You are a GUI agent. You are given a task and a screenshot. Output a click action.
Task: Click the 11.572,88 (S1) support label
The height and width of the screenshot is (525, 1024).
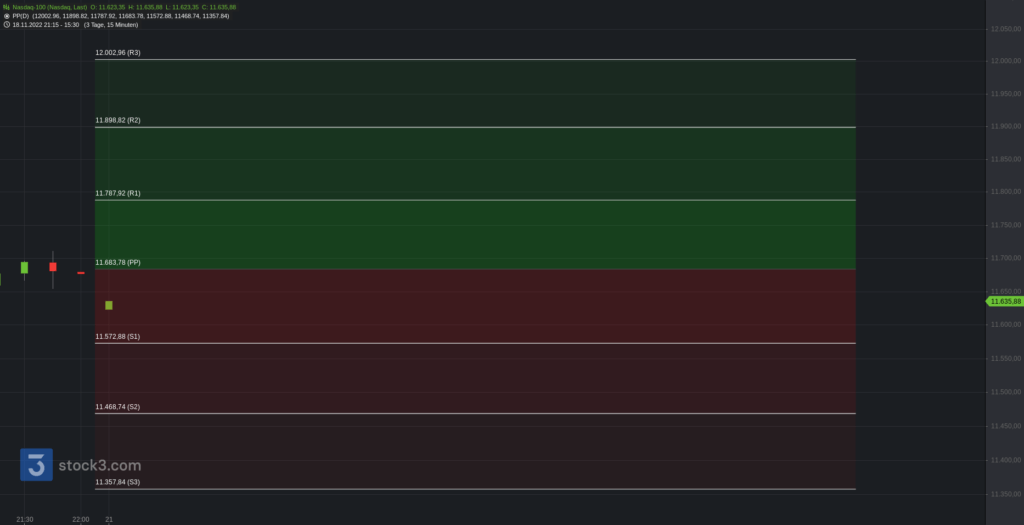click(x=118, y=337)
